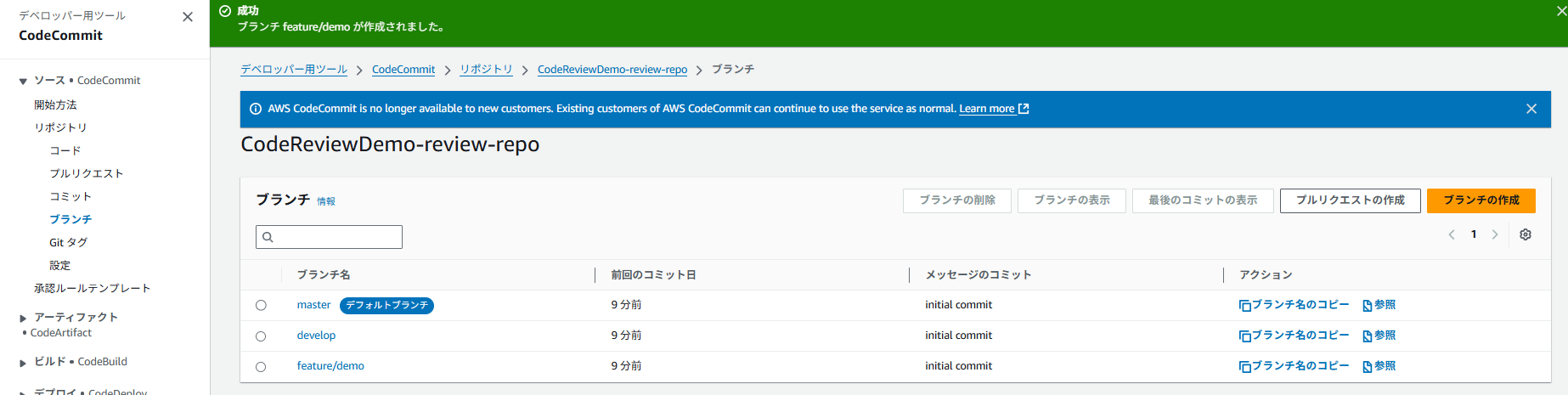Select the master branch radio button
This screenshot has height=395, width=1568.
click(x=261, y=306)
